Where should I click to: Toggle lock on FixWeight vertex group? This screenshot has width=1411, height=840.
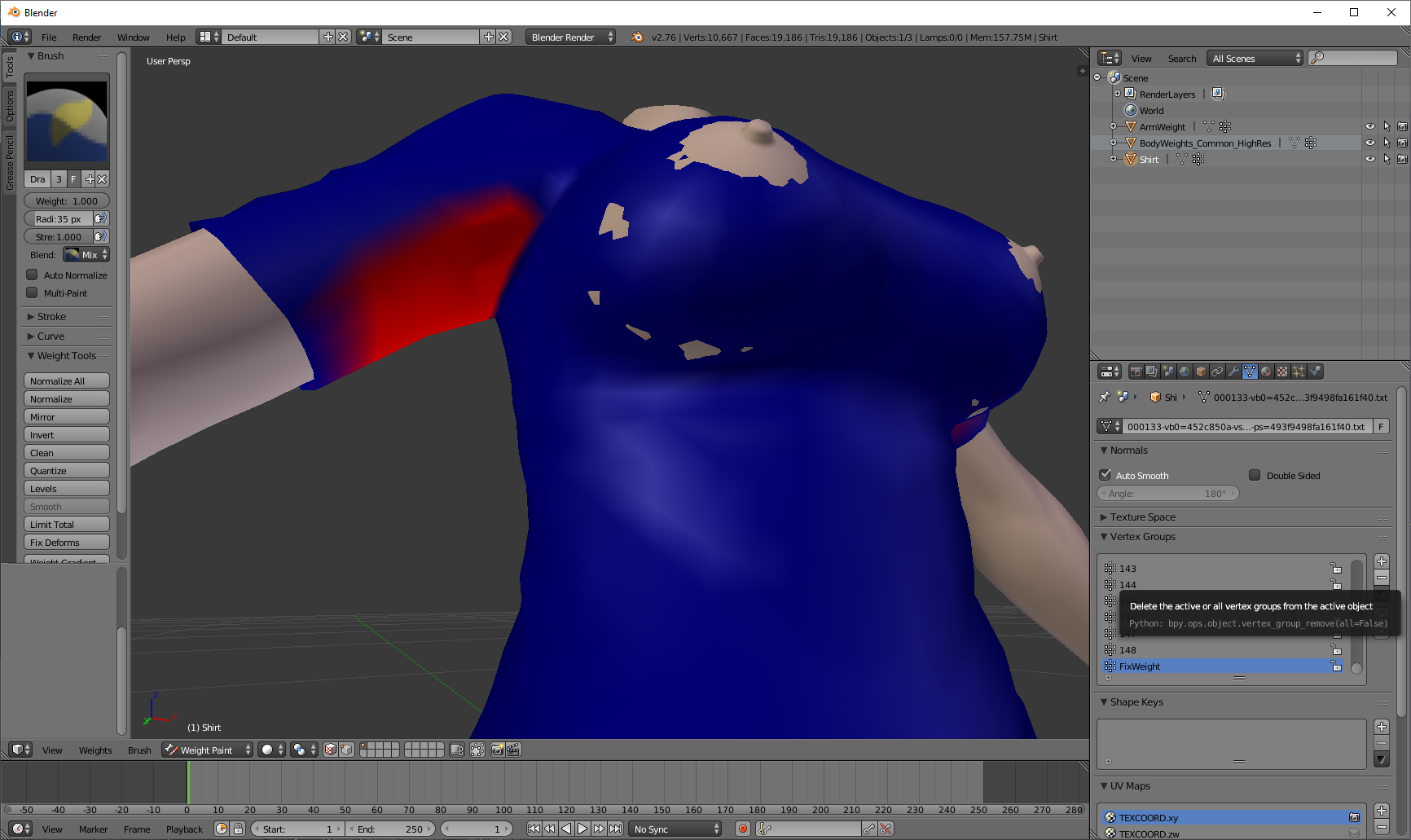click(x=1336, y=666)
